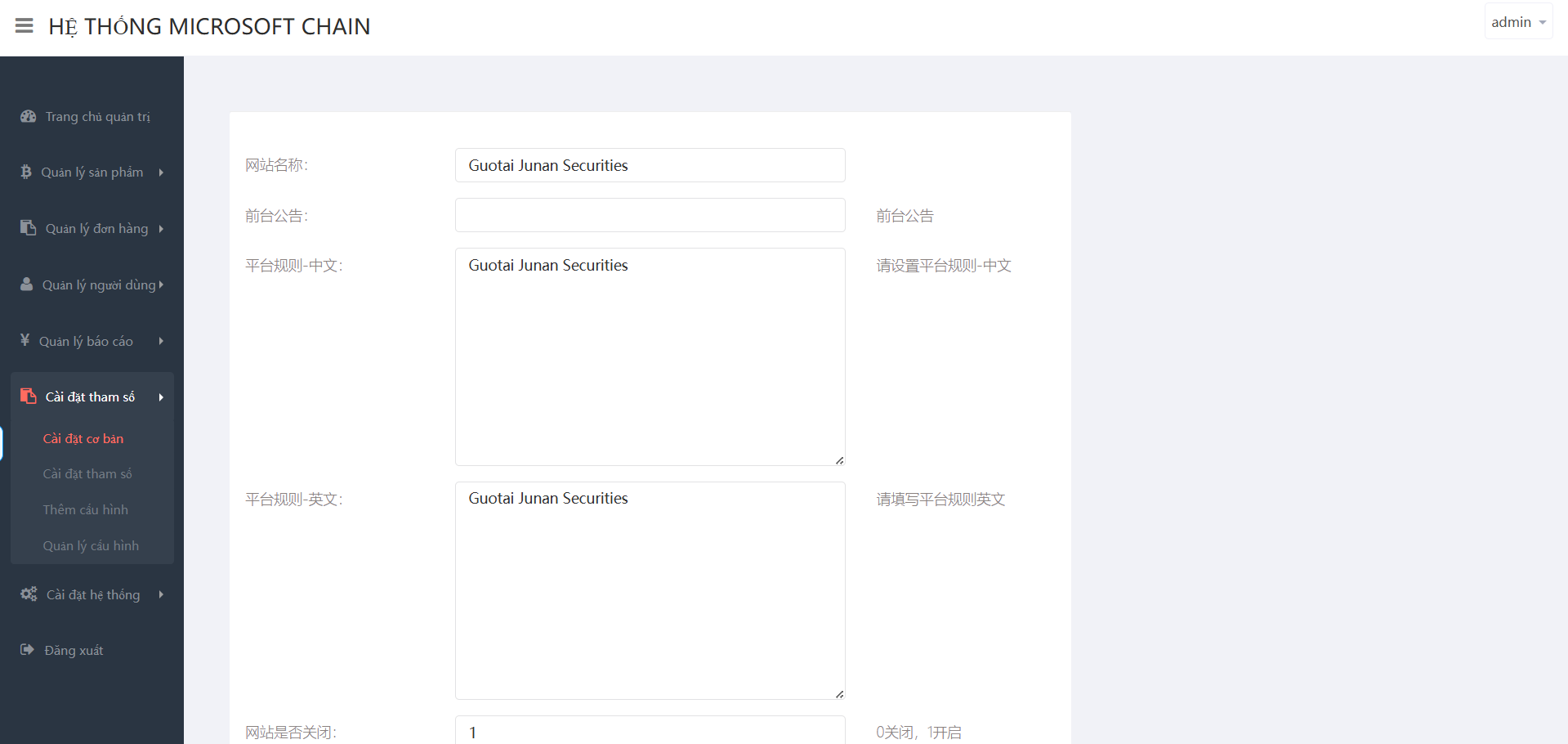1568x744 pixels.
Task: Go to Thêm cấu hình
Action: point(86,510)
